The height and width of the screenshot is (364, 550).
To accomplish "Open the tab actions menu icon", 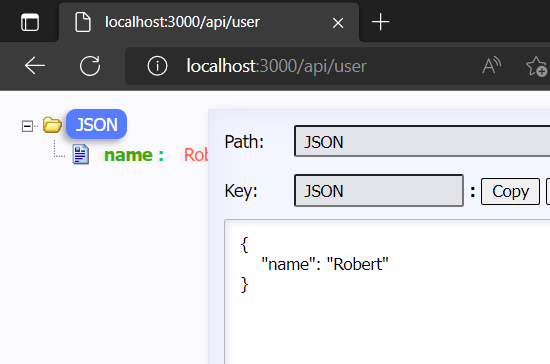I will (x=30, y=22).
